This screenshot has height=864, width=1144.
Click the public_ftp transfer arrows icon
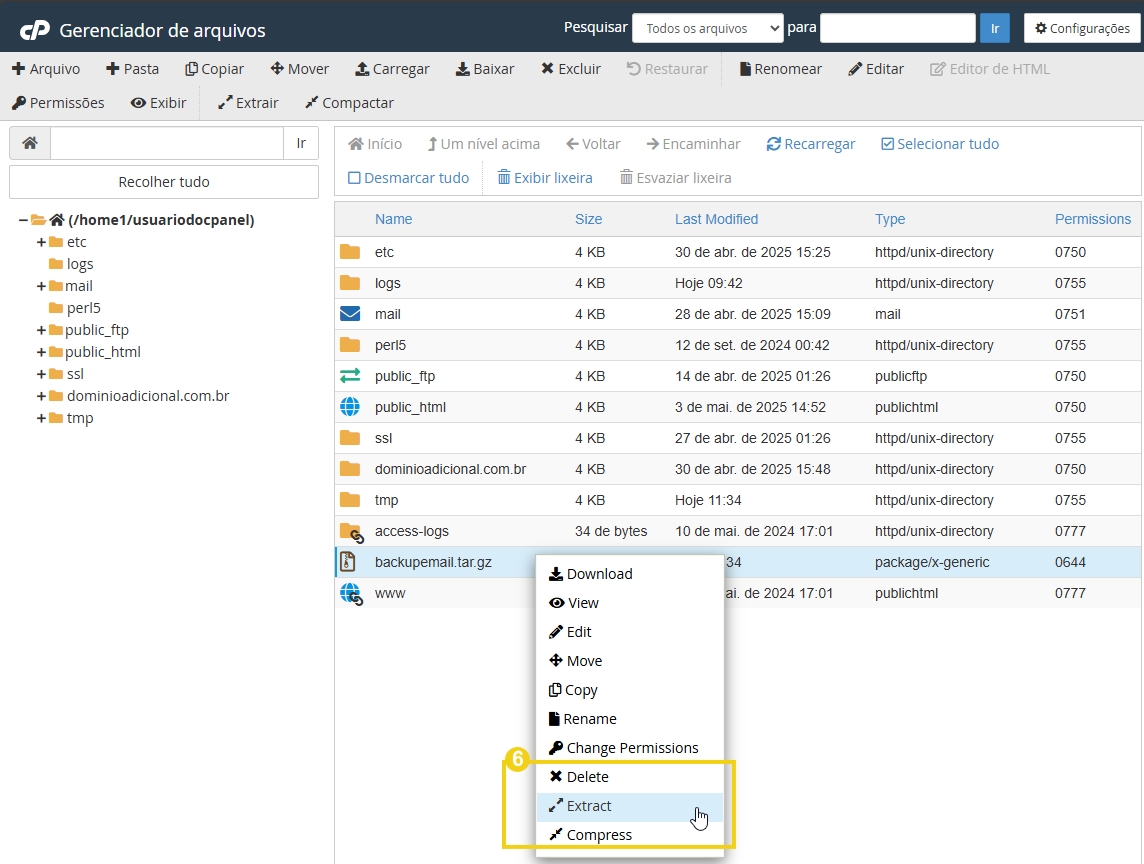[350, 376]
